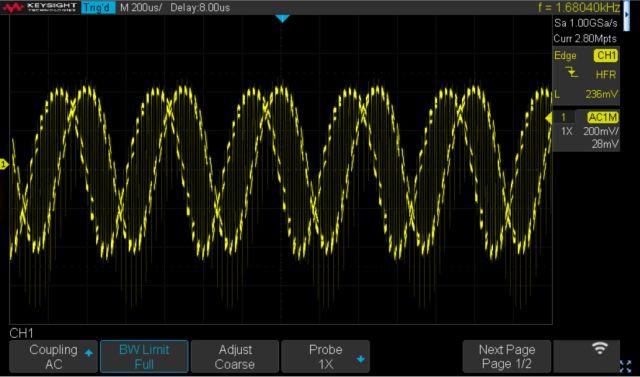Click the falling edge trigger slope icon
This screenshot has height=377, width=640.
tap(573, 73)
